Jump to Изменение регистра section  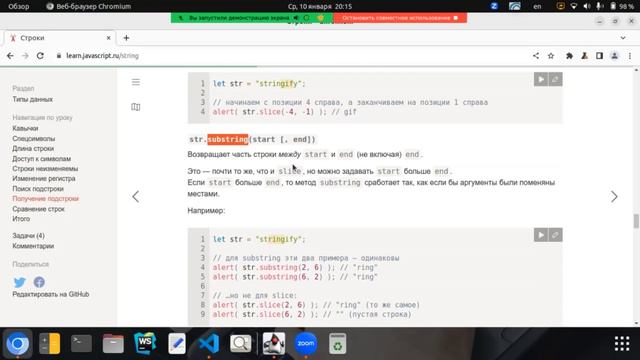coord(44,178)
